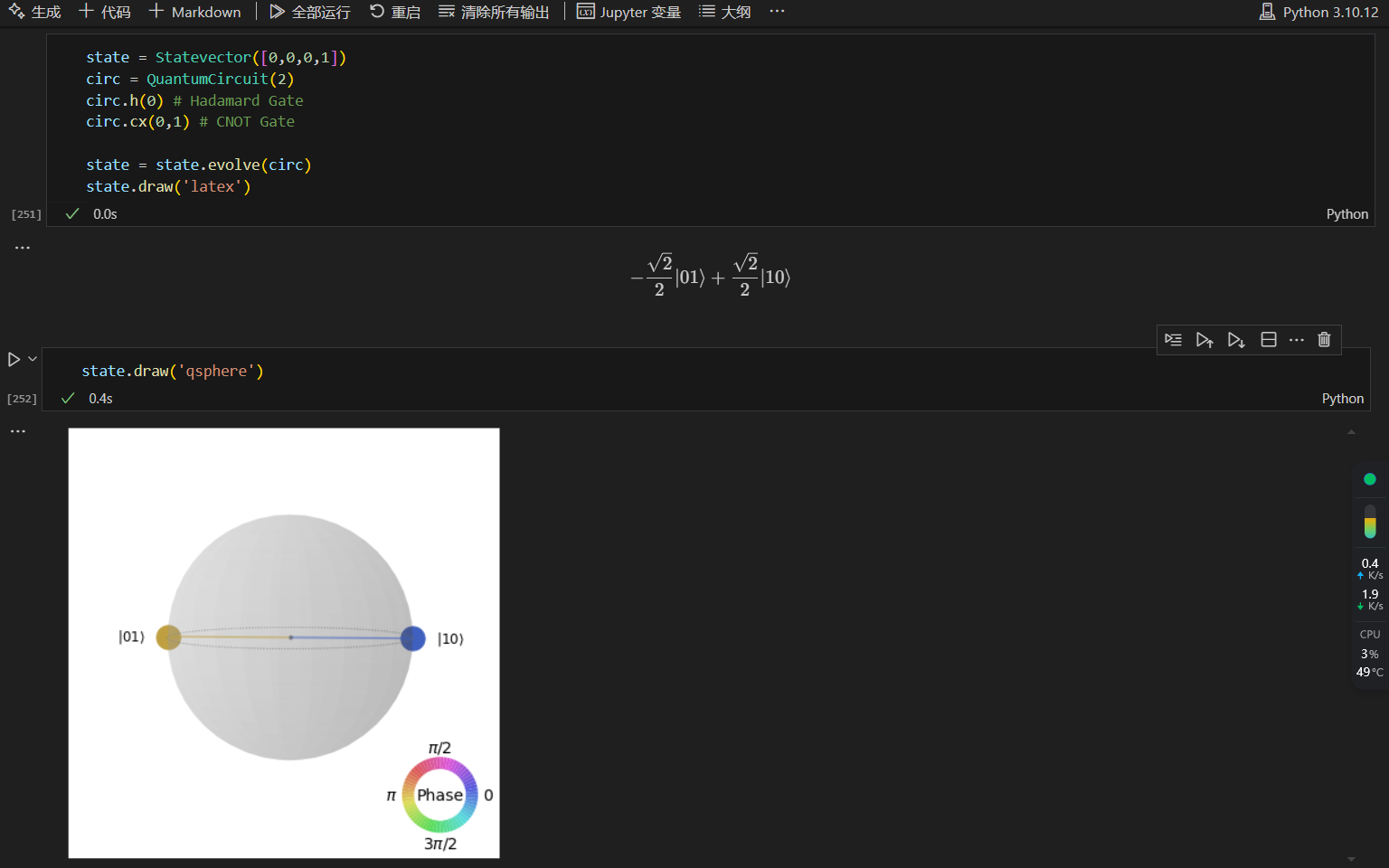Open the 大纲 outline view

[x=725, y=12]
